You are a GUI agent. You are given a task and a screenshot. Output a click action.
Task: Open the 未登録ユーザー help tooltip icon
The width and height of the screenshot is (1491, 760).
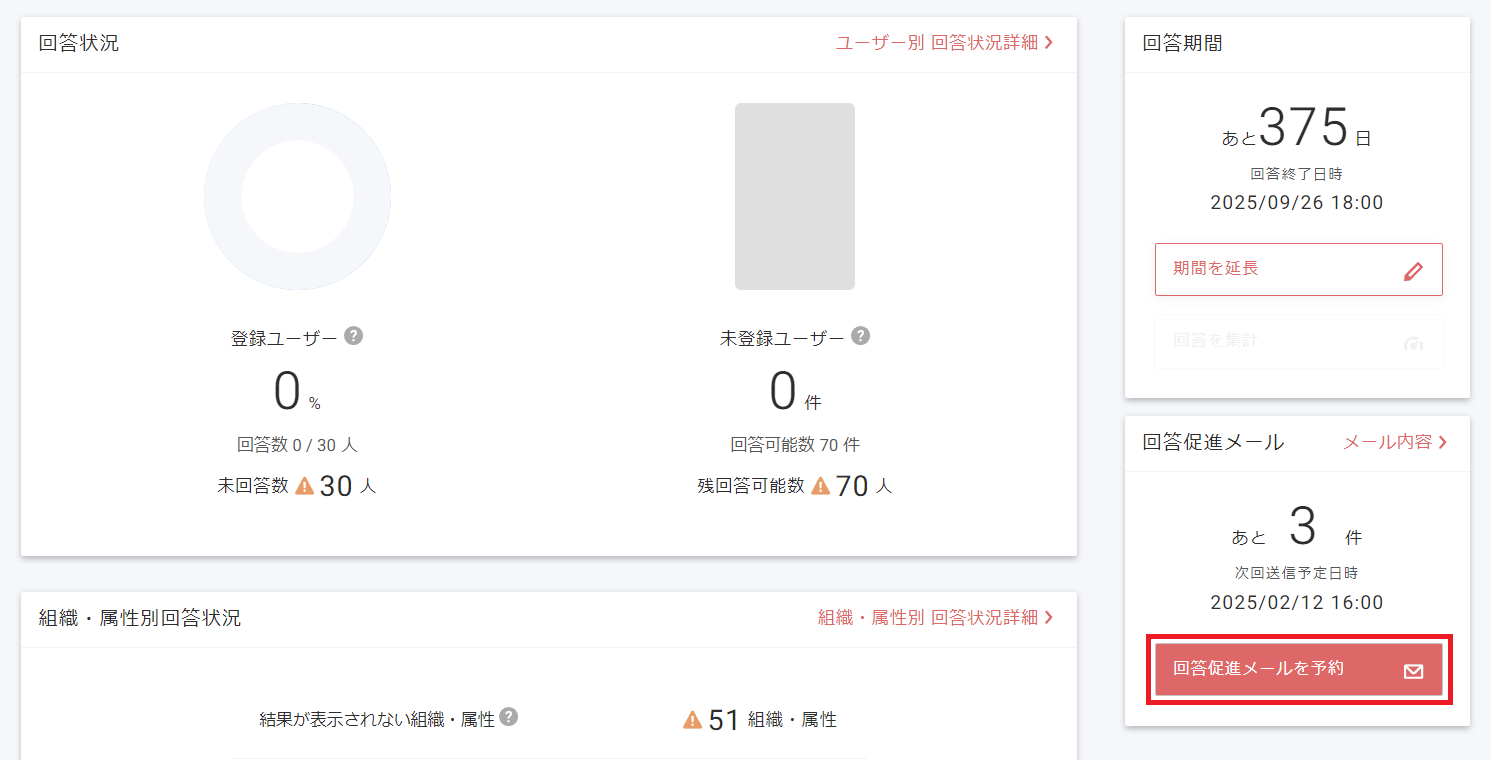point(862,337)
